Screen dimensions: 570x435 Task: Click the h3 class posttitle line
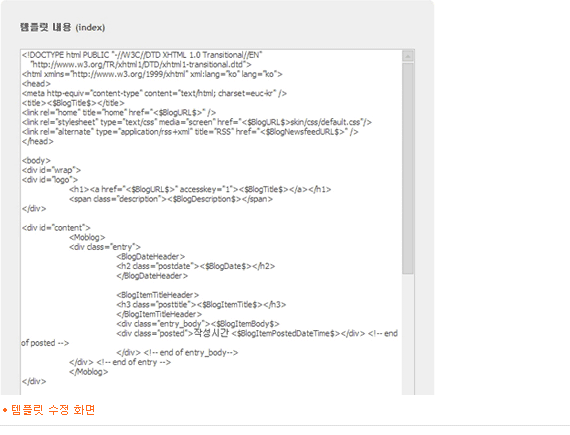point(201,305)
